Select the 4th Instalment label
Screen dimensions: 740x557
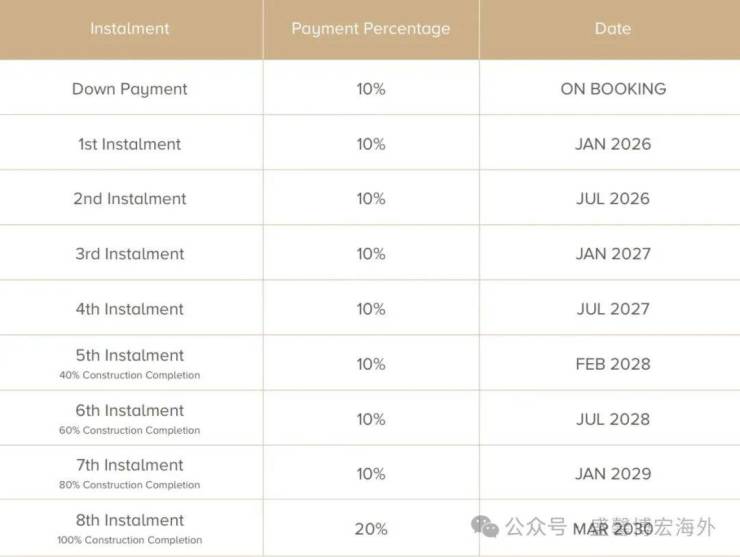(x=130, y=309)
